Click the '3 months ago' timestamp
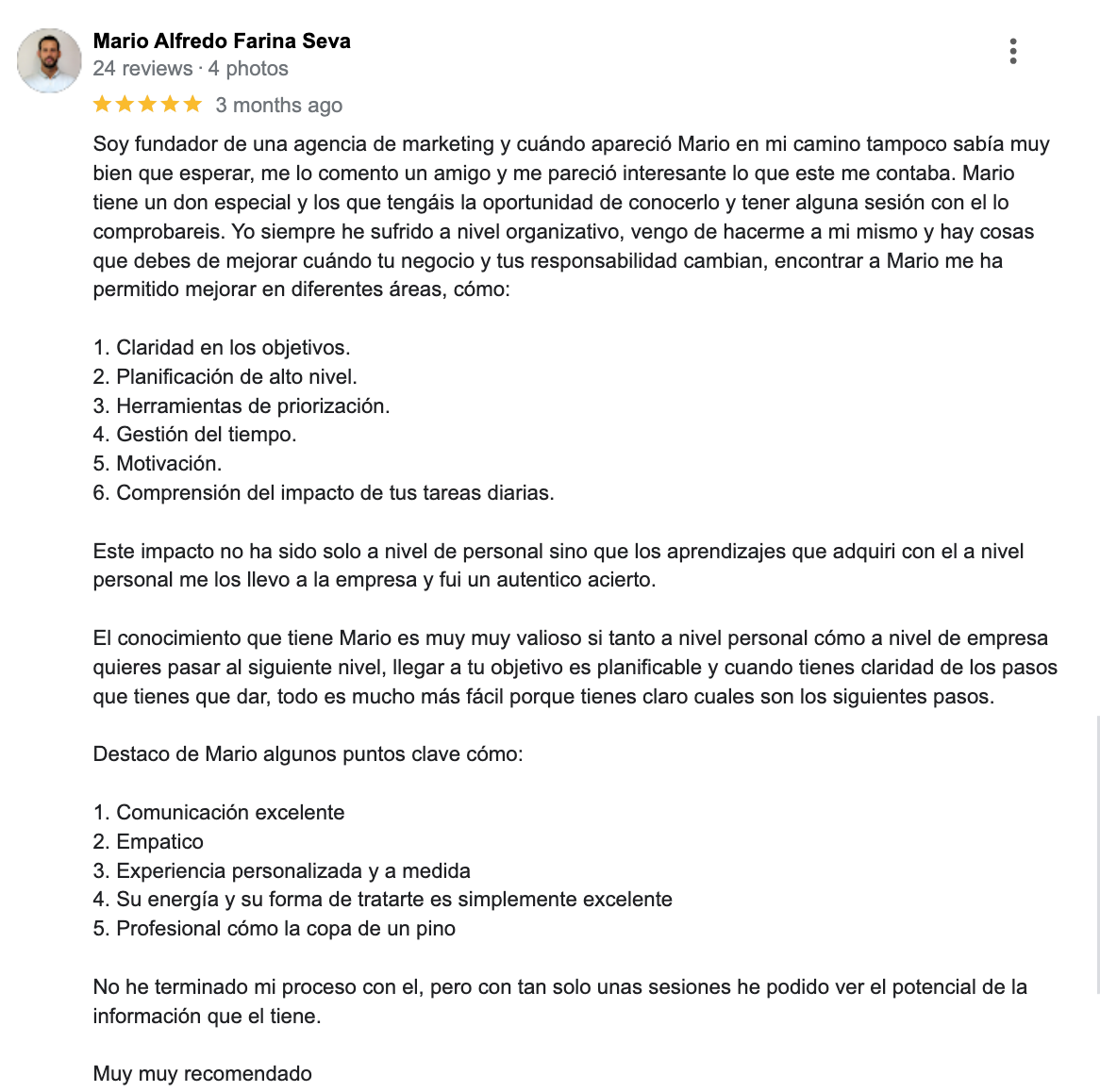Image resolution: width=1100 pixels, height=1092 pixels. point(278,106)
